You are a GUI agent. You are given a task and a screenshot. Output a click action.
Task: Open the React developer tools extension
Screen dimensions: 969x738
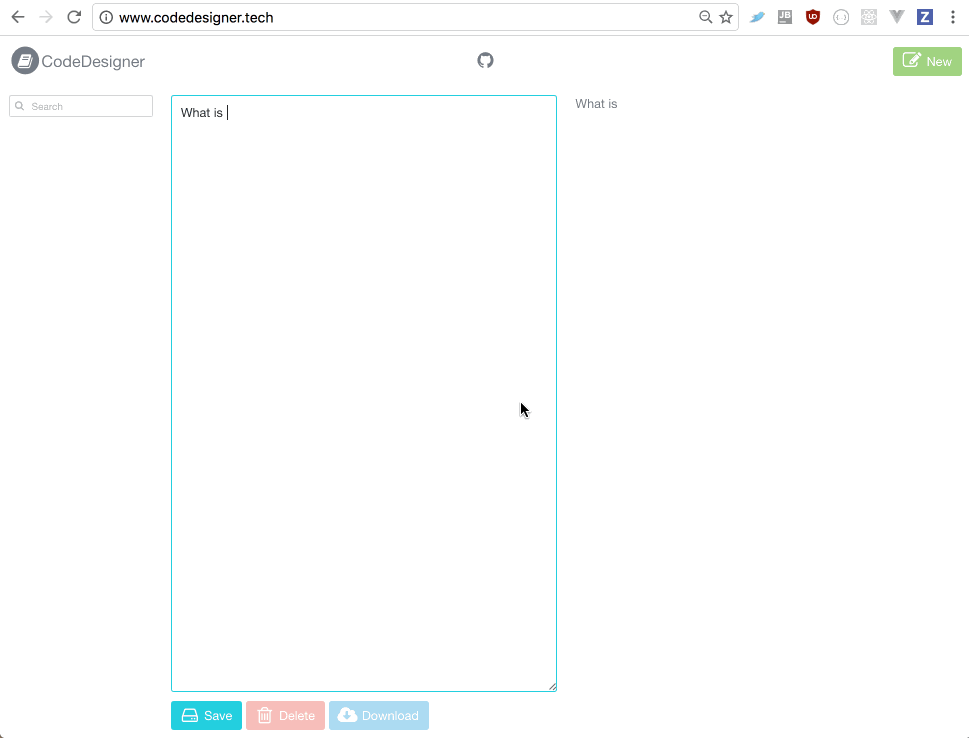pyautogui.click(x=869, y=17)
